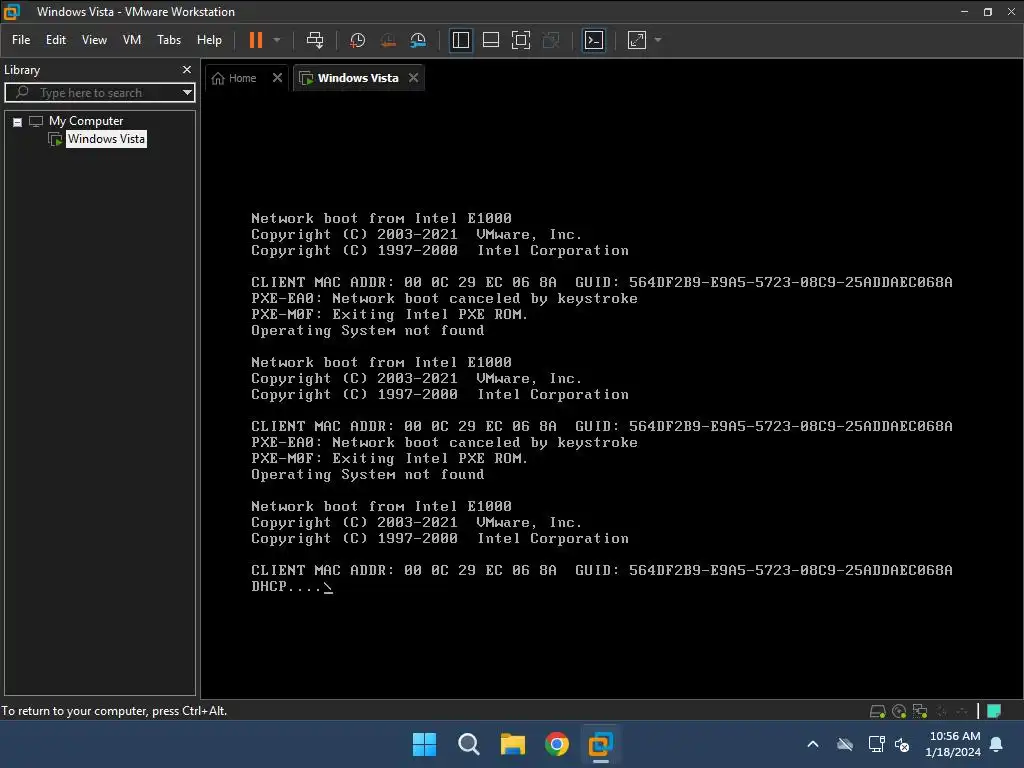Open the Tabs menu
Viewport: 1024px width, 768px height.
pos(168,40)
